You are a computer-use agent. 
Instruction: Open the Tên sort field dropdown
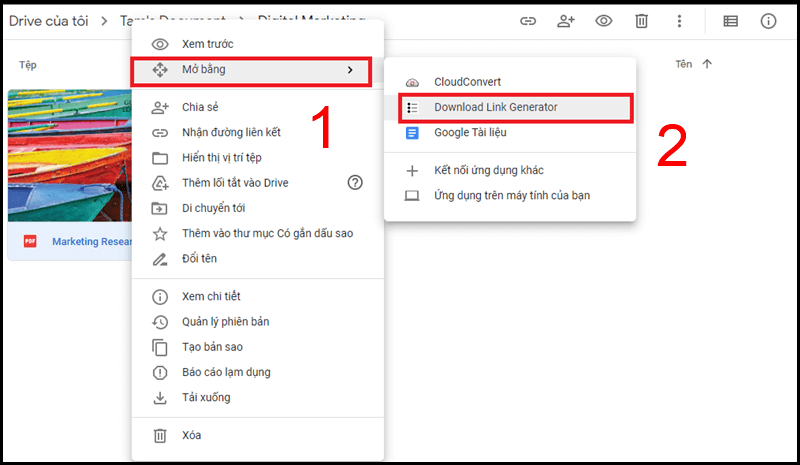684,64
